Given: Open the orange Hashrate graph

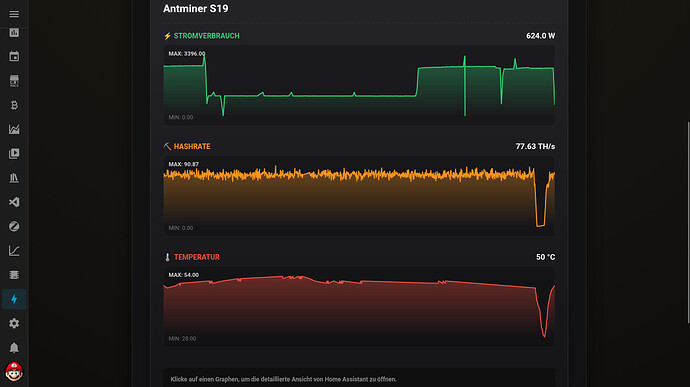Looking at the screenshot, I should [x=359, y=195].
